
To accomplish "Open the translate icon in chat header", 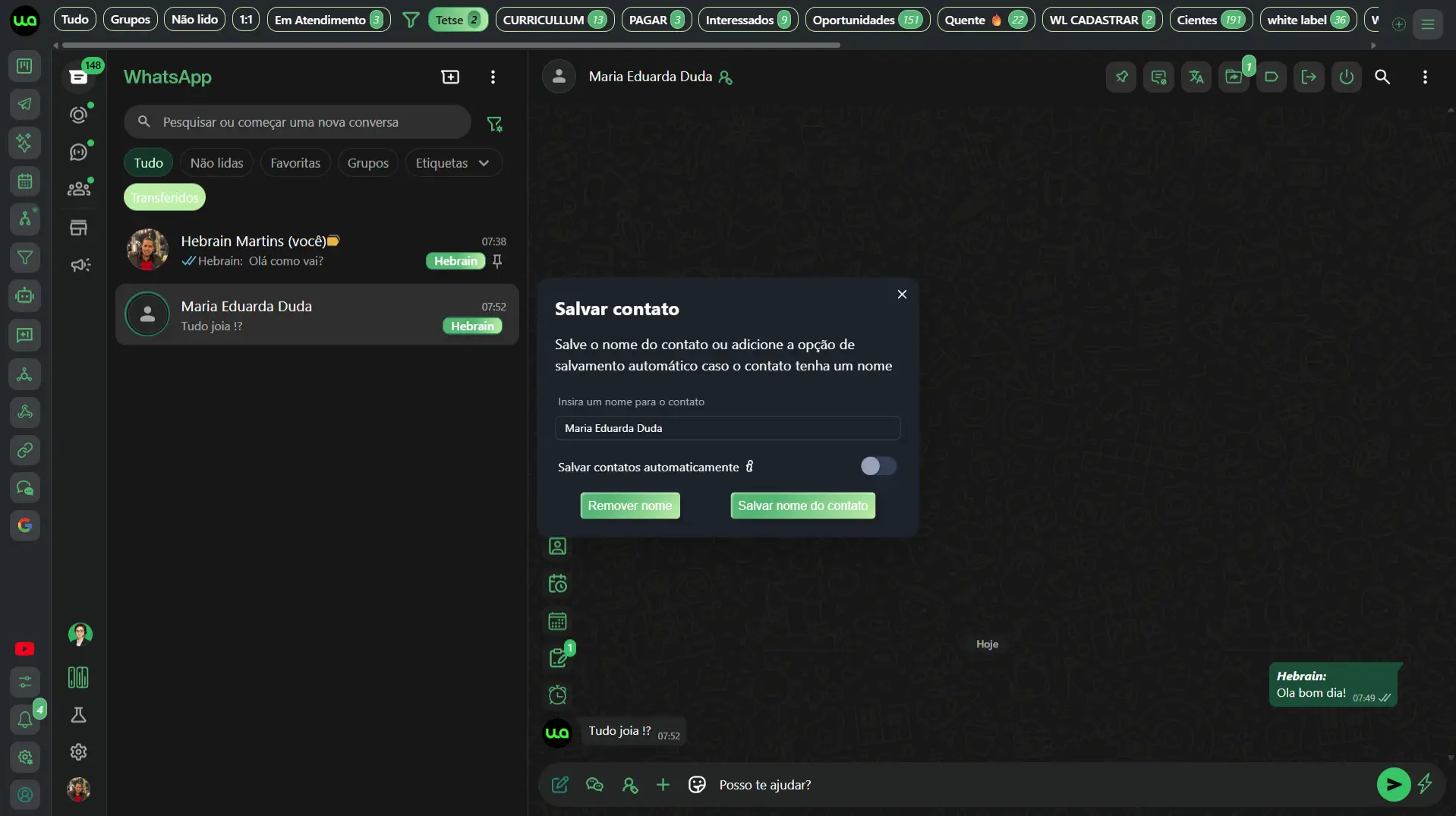I will [1196, 77].
